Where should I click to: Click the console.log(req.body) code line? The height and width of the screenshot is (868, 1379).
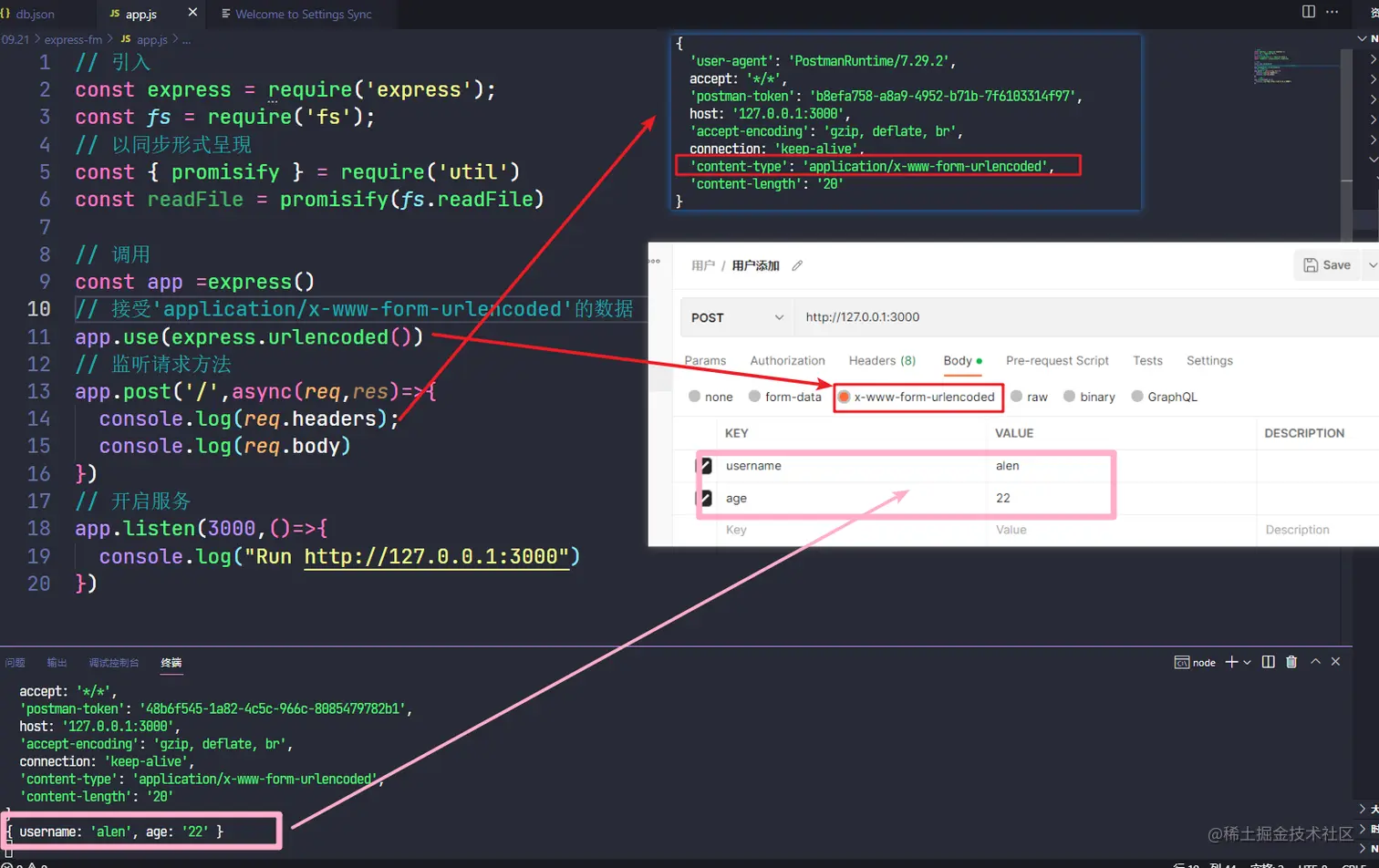point(224,446)
